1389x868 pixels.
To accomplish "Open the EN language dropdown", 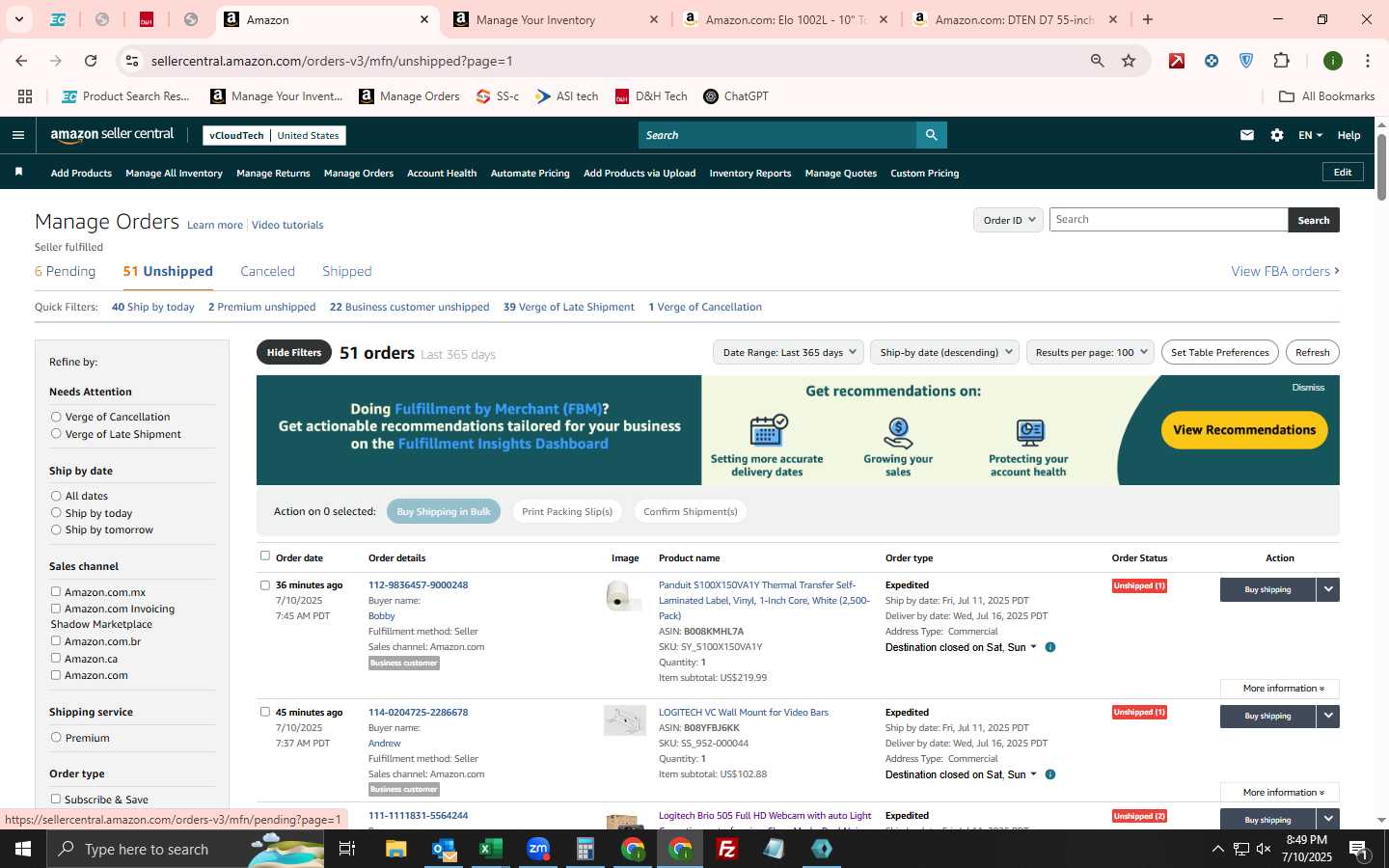I will [1310, 135].
